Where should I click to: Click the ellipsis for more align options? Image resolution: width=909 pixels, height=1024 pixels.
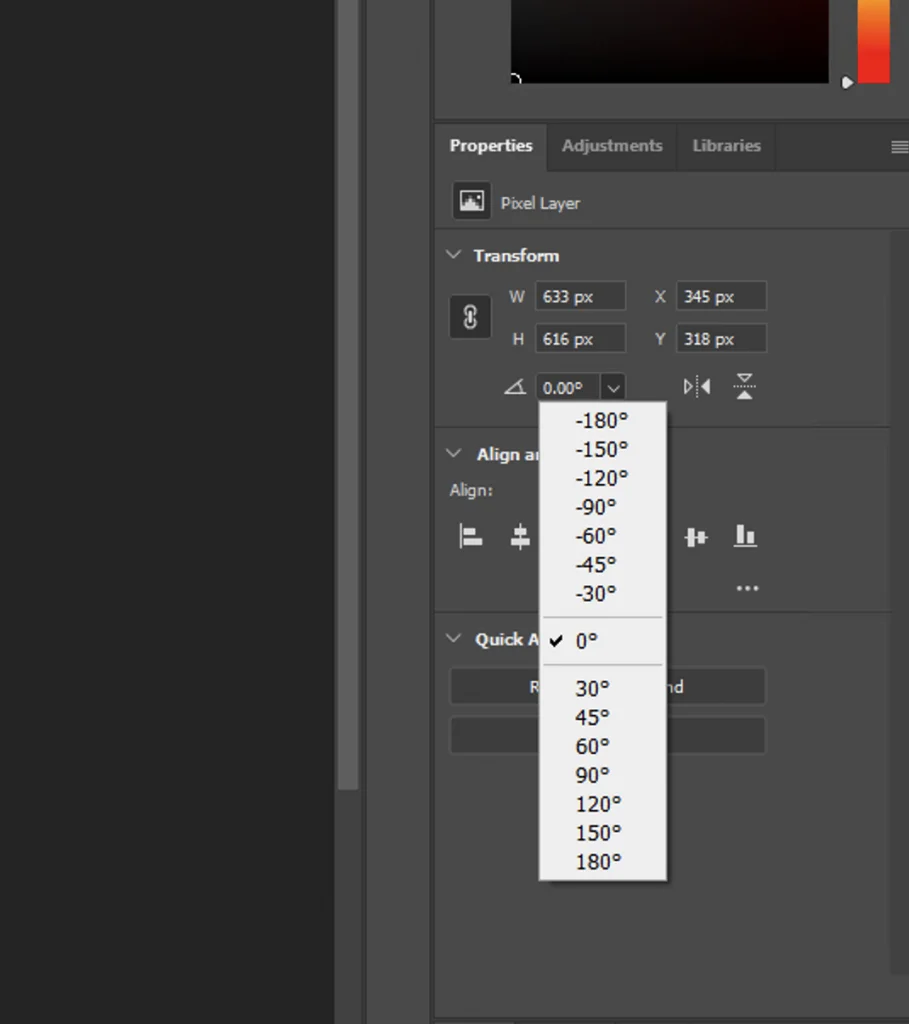point(747,588)
